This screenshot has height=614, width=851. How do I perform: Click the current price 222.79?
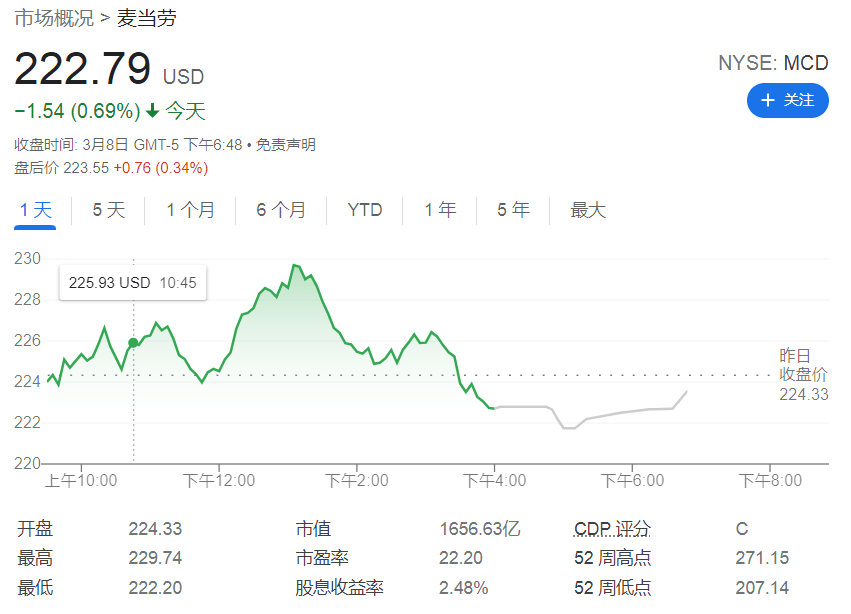(x=82, y=69)
